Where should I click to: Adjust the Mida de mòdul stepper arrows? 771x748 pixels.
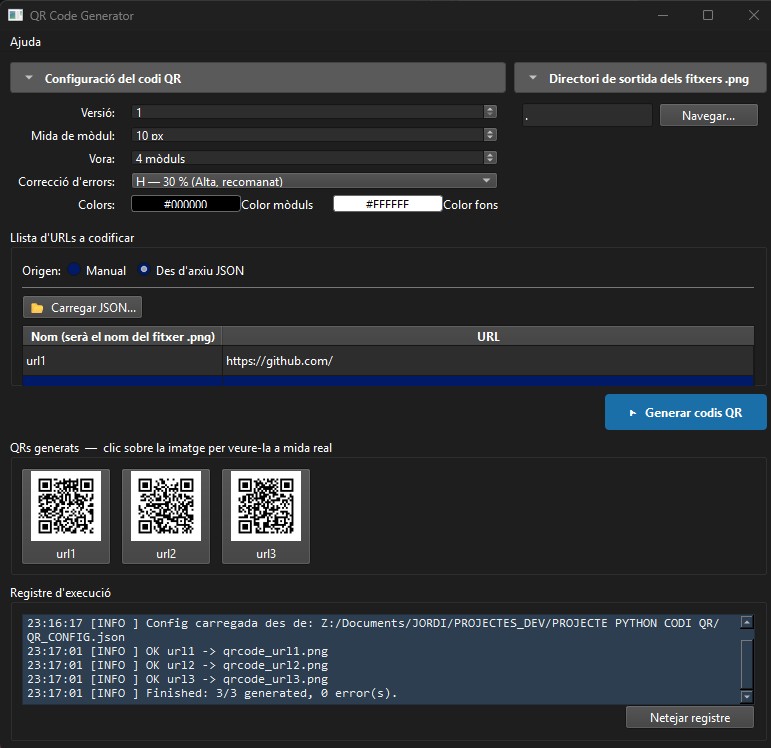490,135
